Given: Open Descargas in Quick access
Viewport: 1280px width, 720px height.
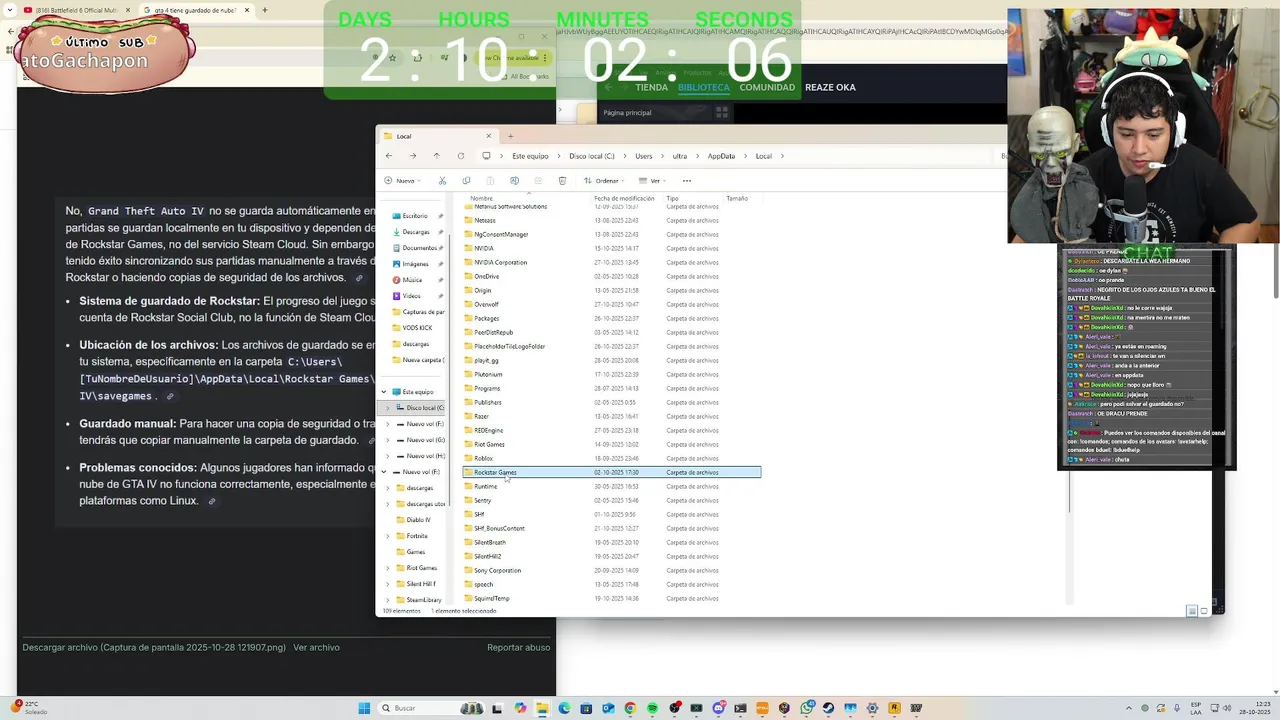Looking at the screenshot, I should 416,232.
